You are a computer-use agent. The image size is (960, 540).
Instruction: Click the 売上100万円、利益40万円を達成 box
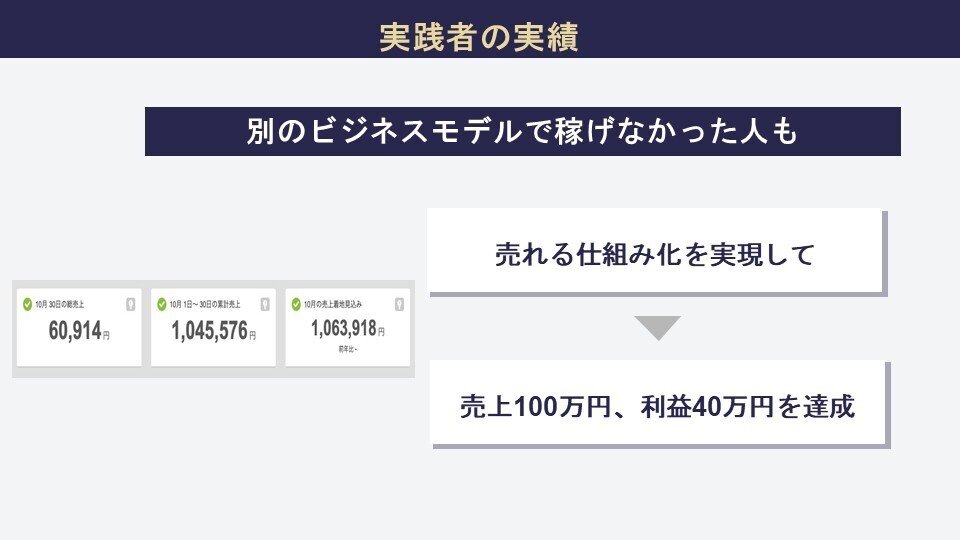657,406
